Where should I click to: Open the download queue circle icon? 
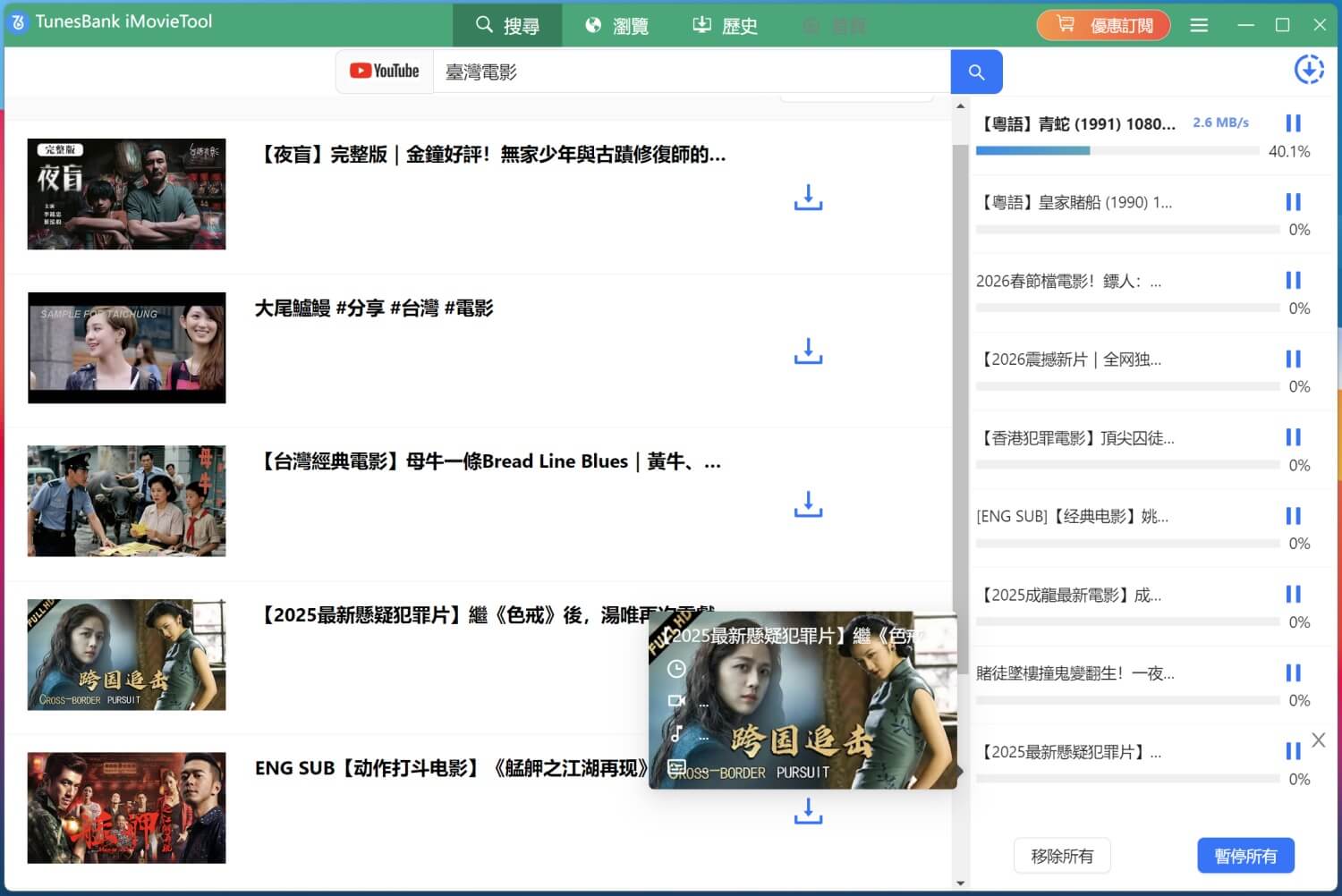pos(1309,70)
